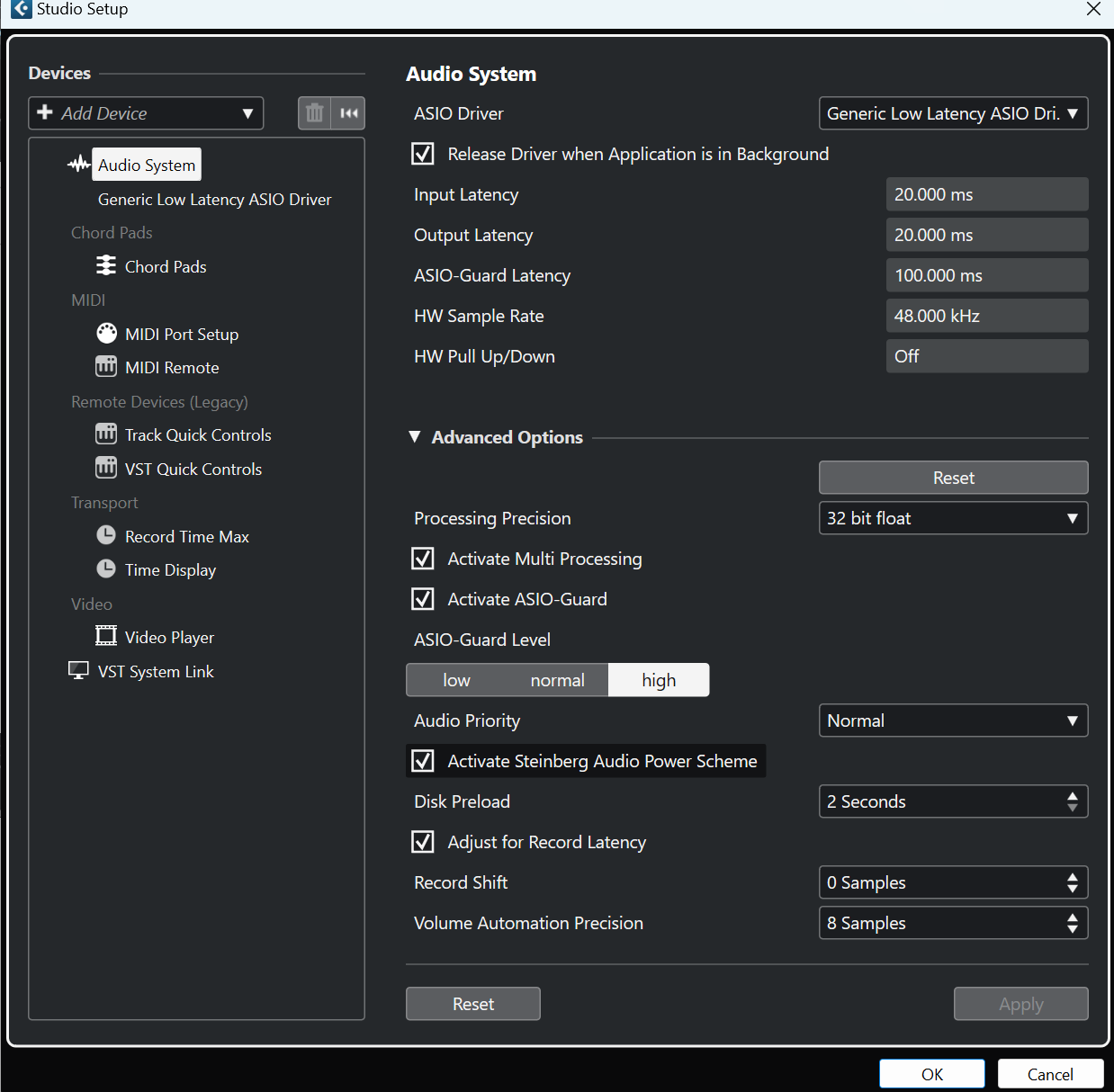Open Time Display settings
This screenshot has height=1092, width=1114.
170,569
